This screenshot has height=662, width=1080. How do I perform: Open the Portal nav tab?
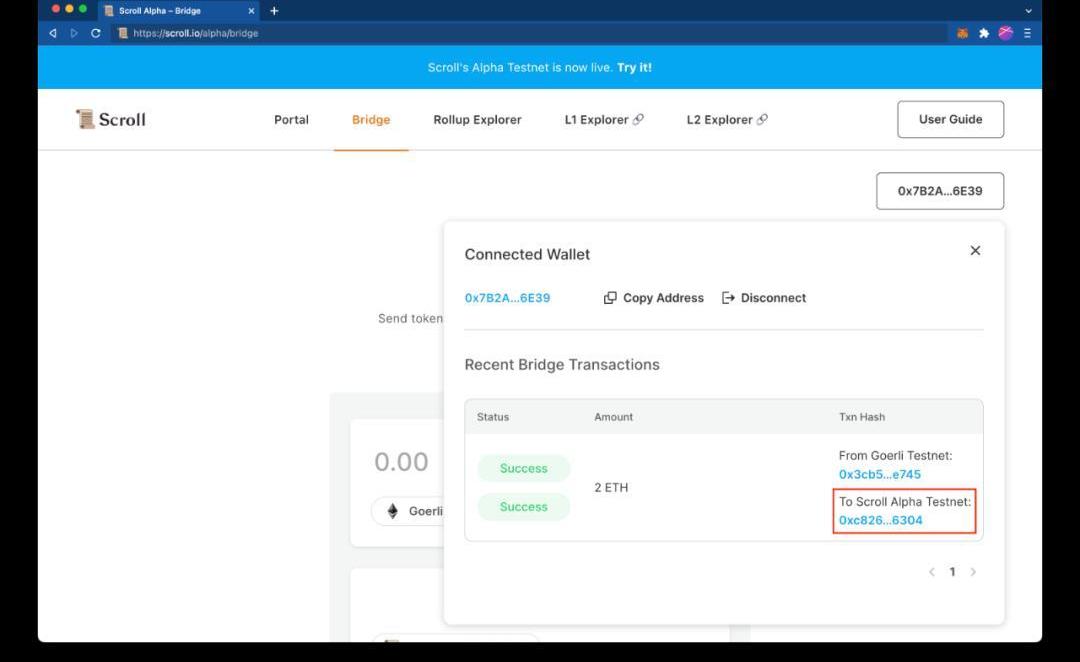click(291, 120)
